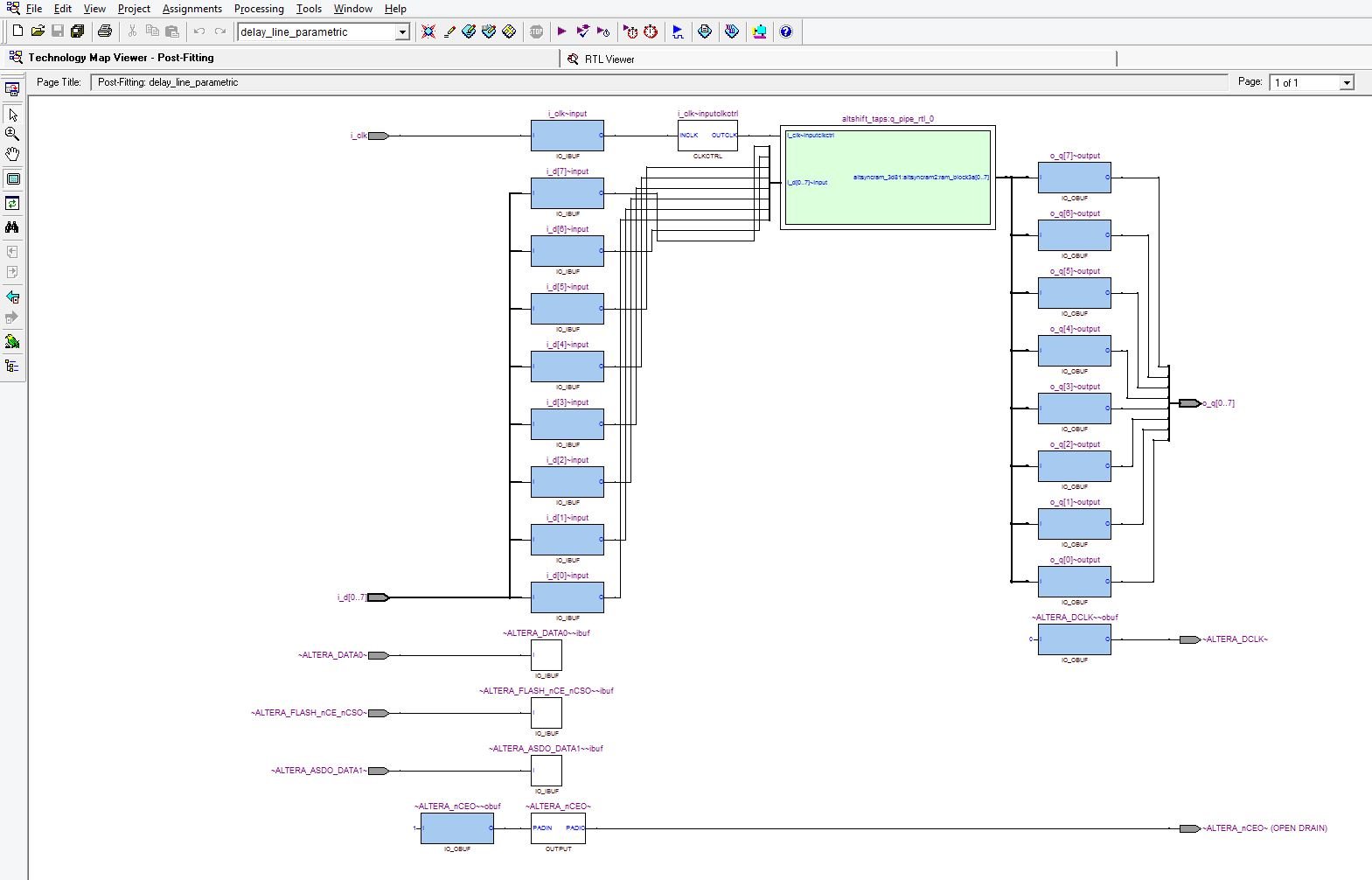Click the Programmer icon in toolbar

click(732, 31)
